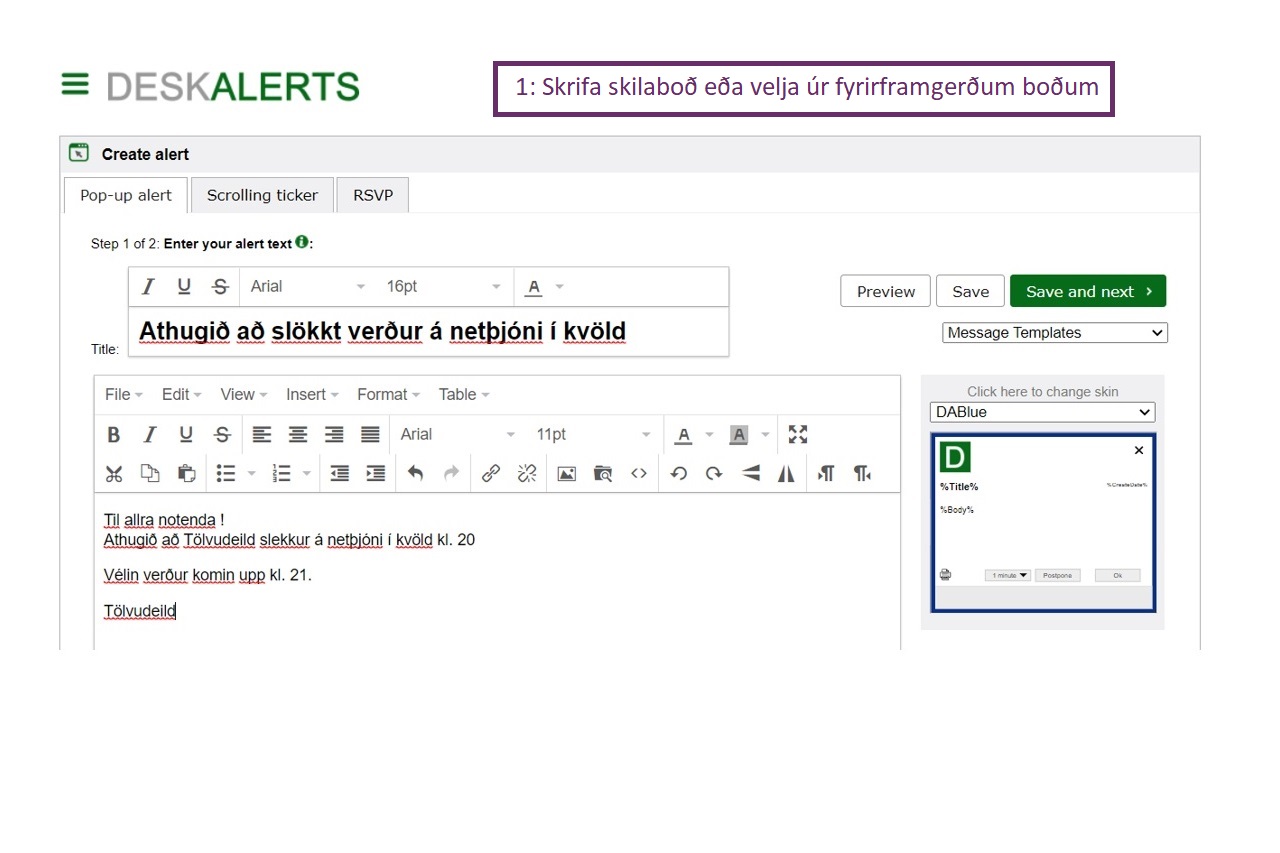Switch to the RSVP tab
This screenshot has height=853, width=1280.
point(373,195)
